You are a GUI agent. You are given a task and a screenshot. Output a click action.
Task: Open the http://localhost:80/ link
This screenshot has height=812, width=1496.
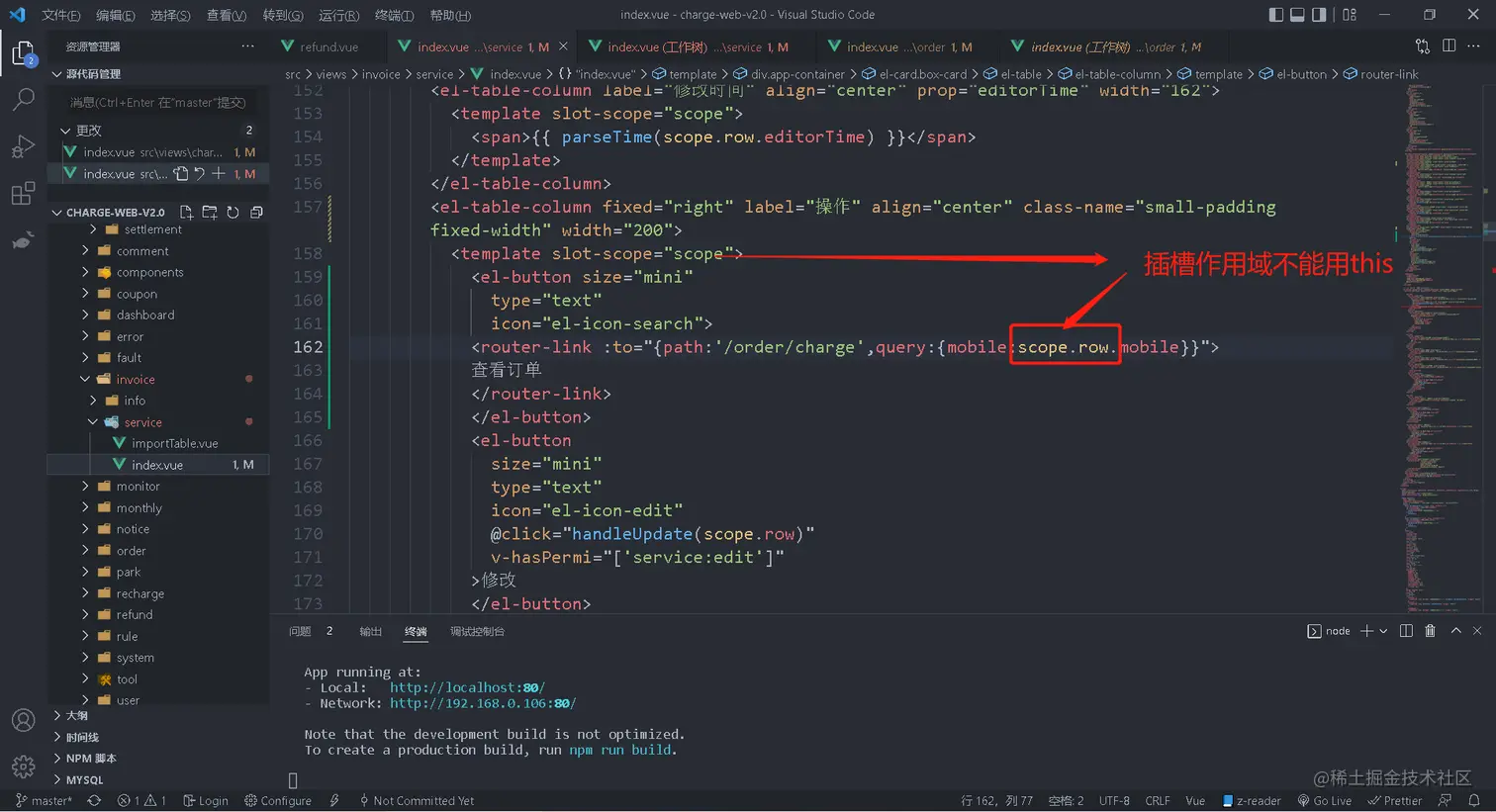(467, 687)
